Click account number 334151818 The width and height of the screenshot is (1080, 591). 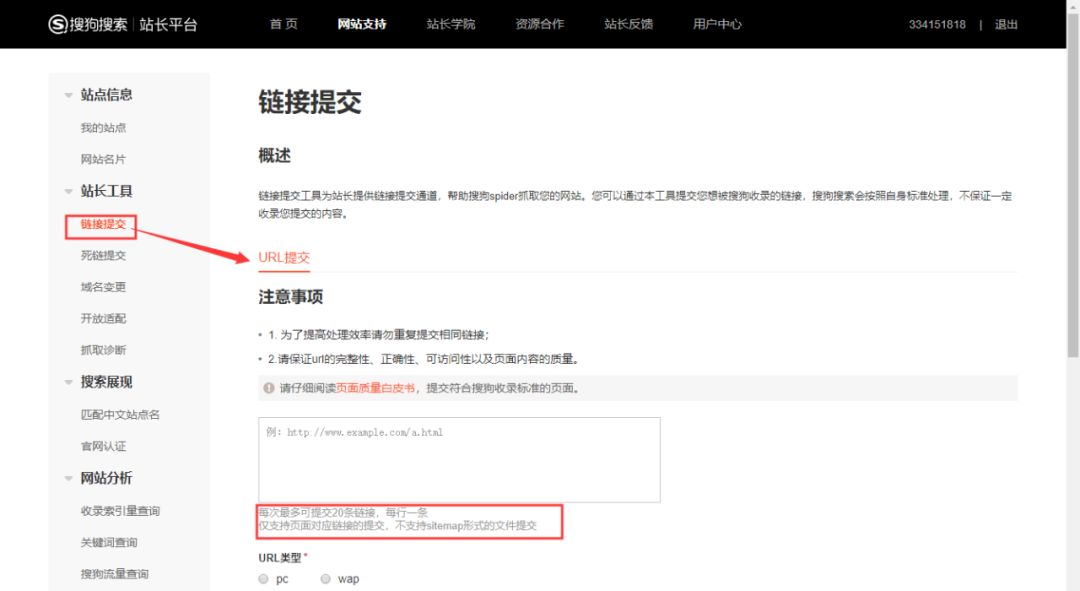point(937,24)
